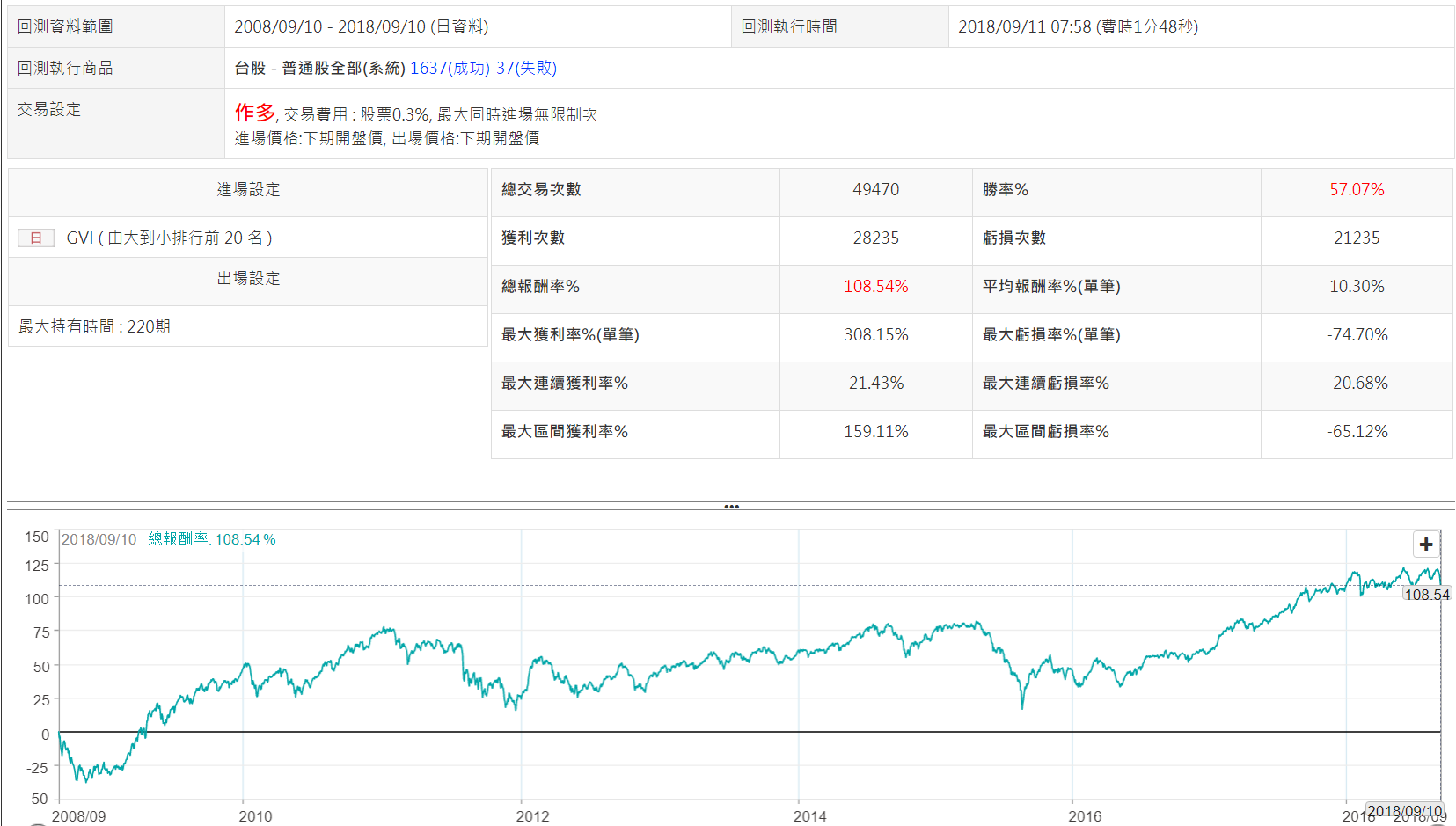Select the 進場設定 section header
The height and width of the screenshot is (826, 1456).
coord(248,189)
